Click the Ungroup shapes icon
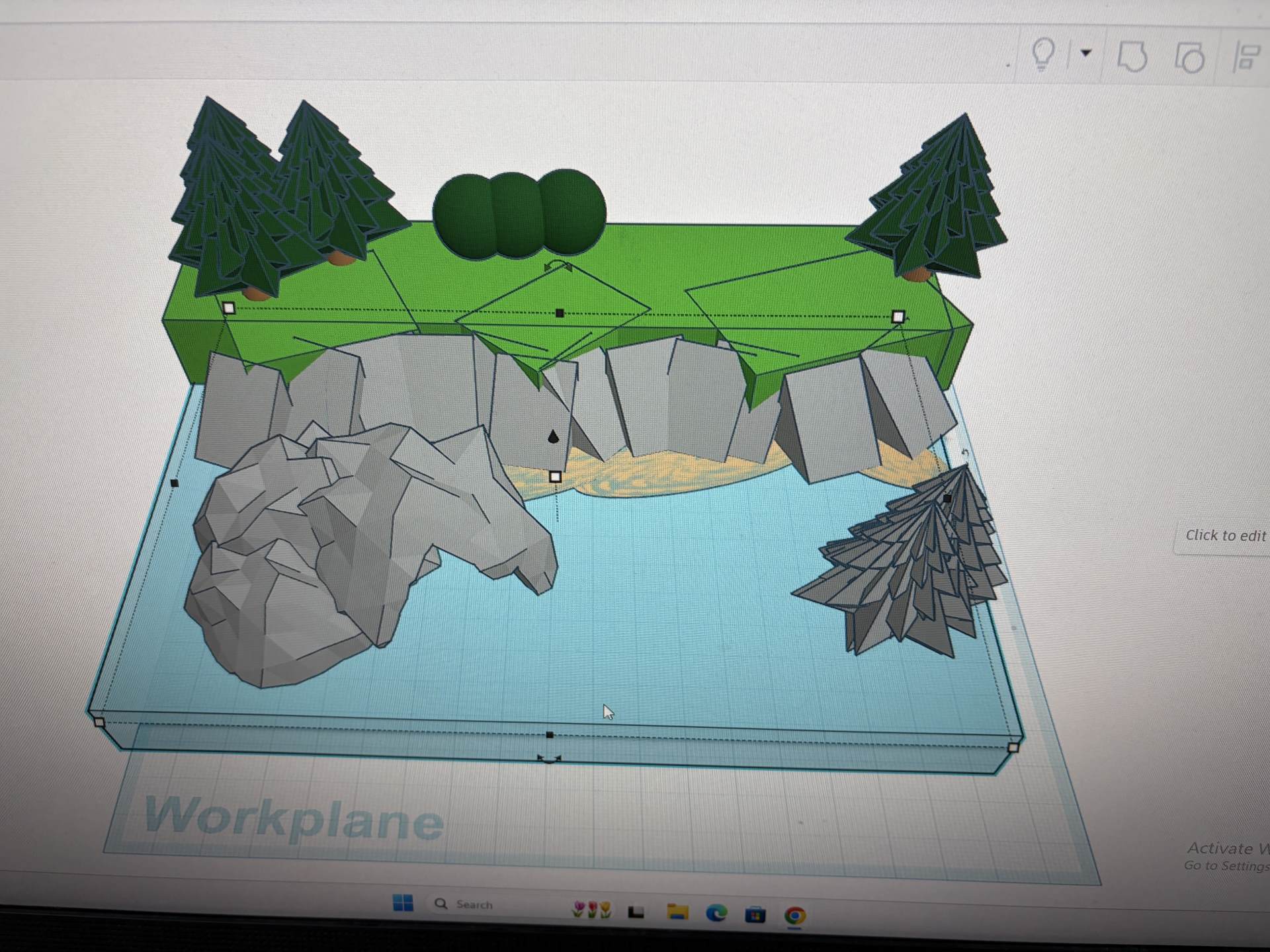Screen dimensions: 1270x952 coord(1189,58)
